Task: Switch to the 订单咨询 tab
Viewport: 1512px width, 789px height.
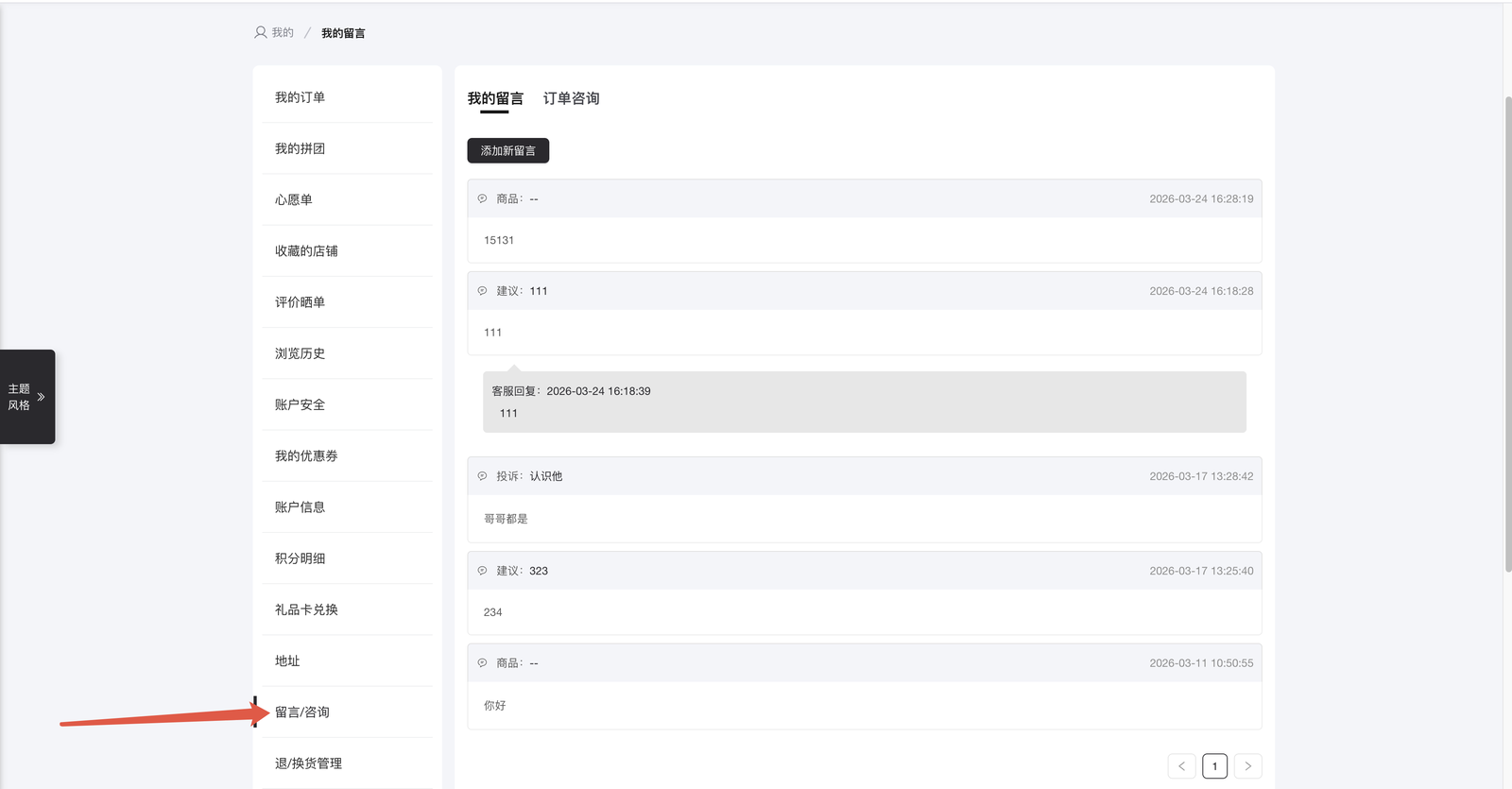Action: click(x=571, y=98)
